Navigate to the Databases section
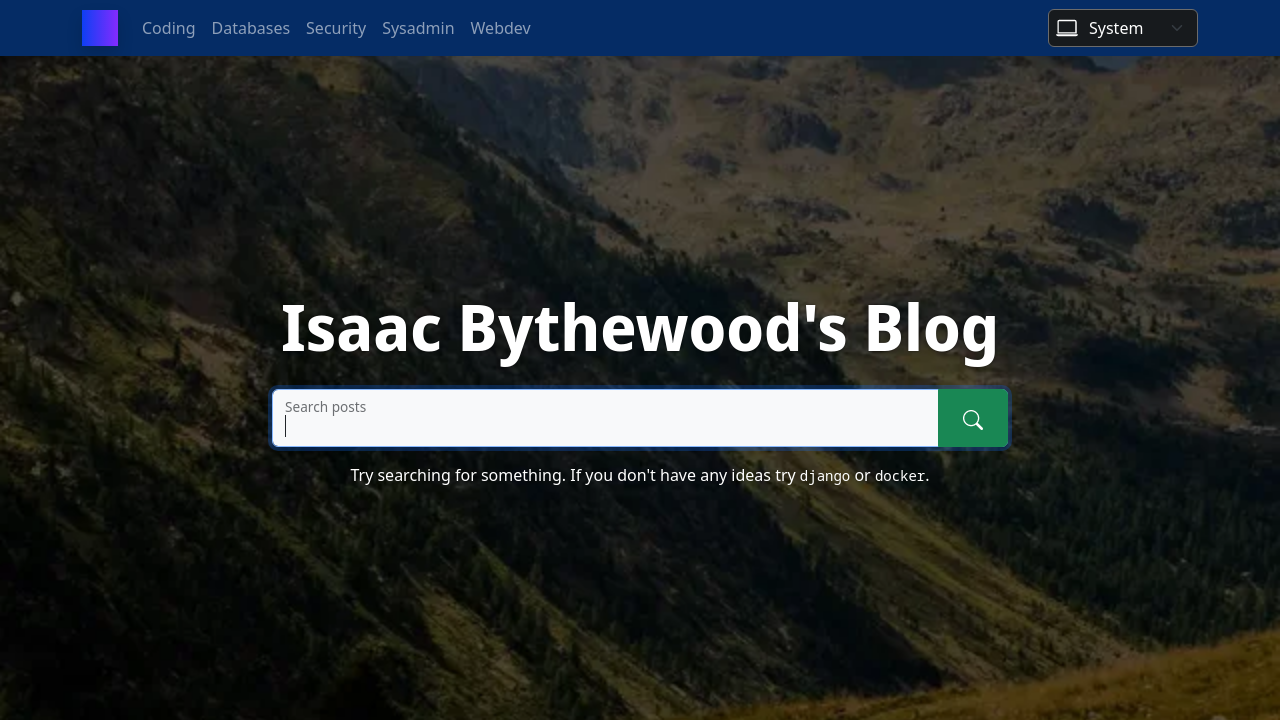The width and height of the screenshot is (1280, 720). 250,28
